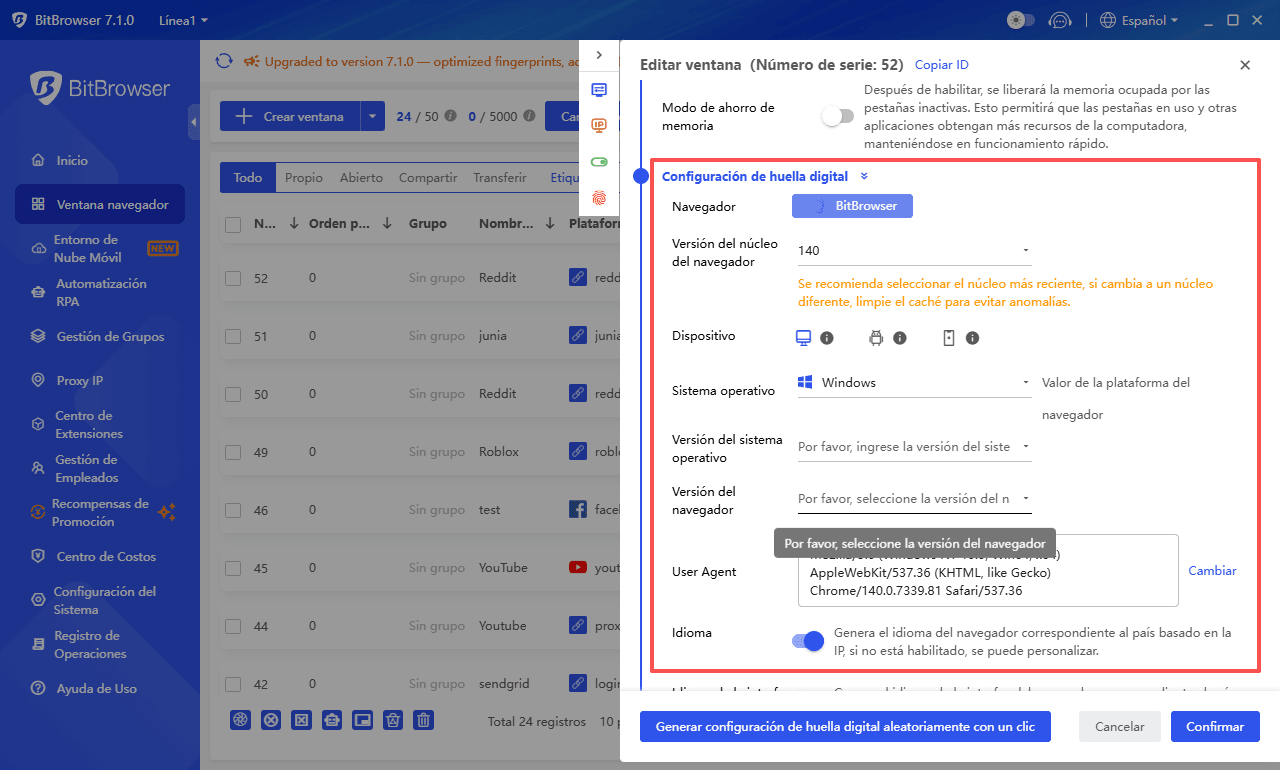Open Automatización RPA in sidebar

[x=100, y=293]
